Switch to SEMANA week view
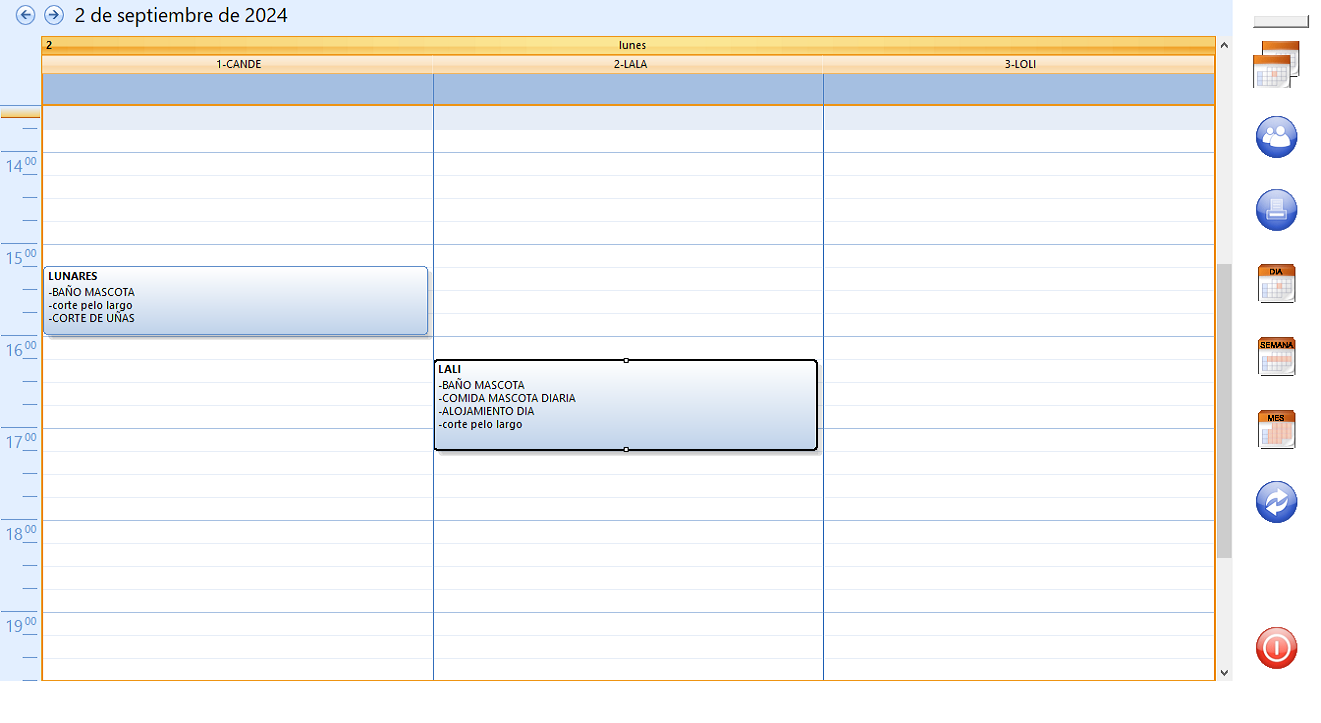 (1276, 357)
